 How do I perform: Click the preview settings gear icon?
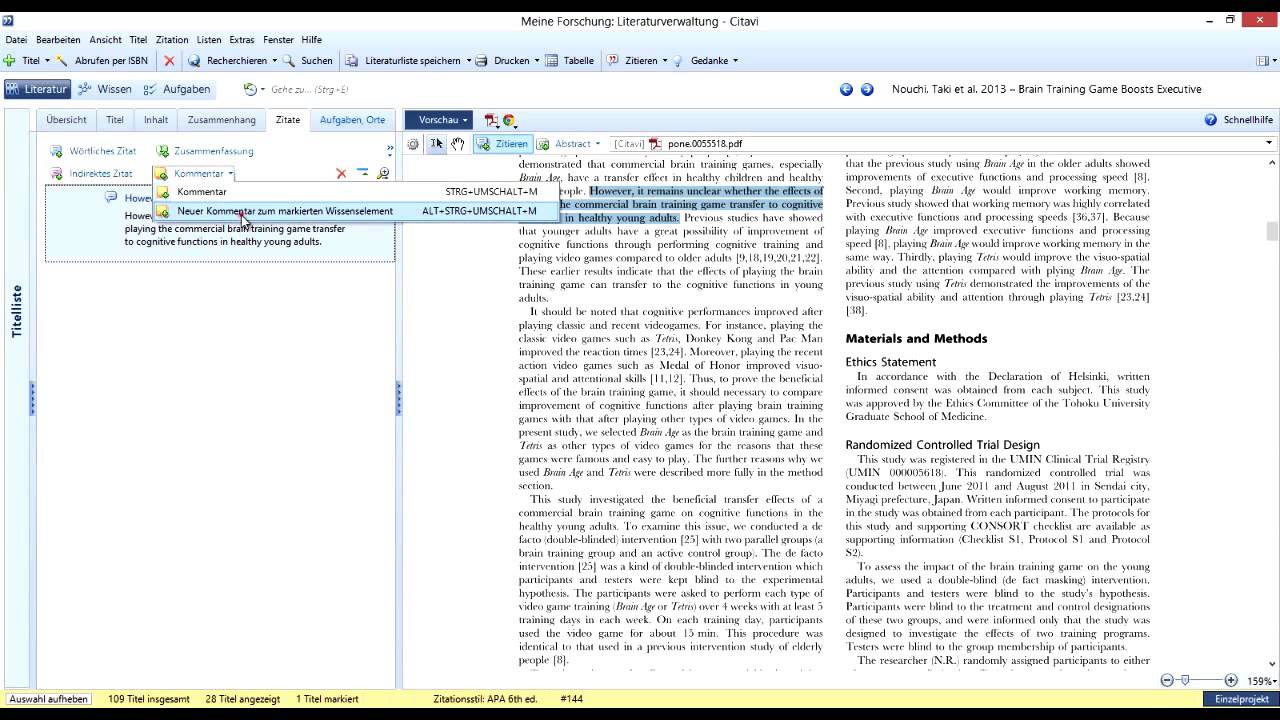[413, 144]
